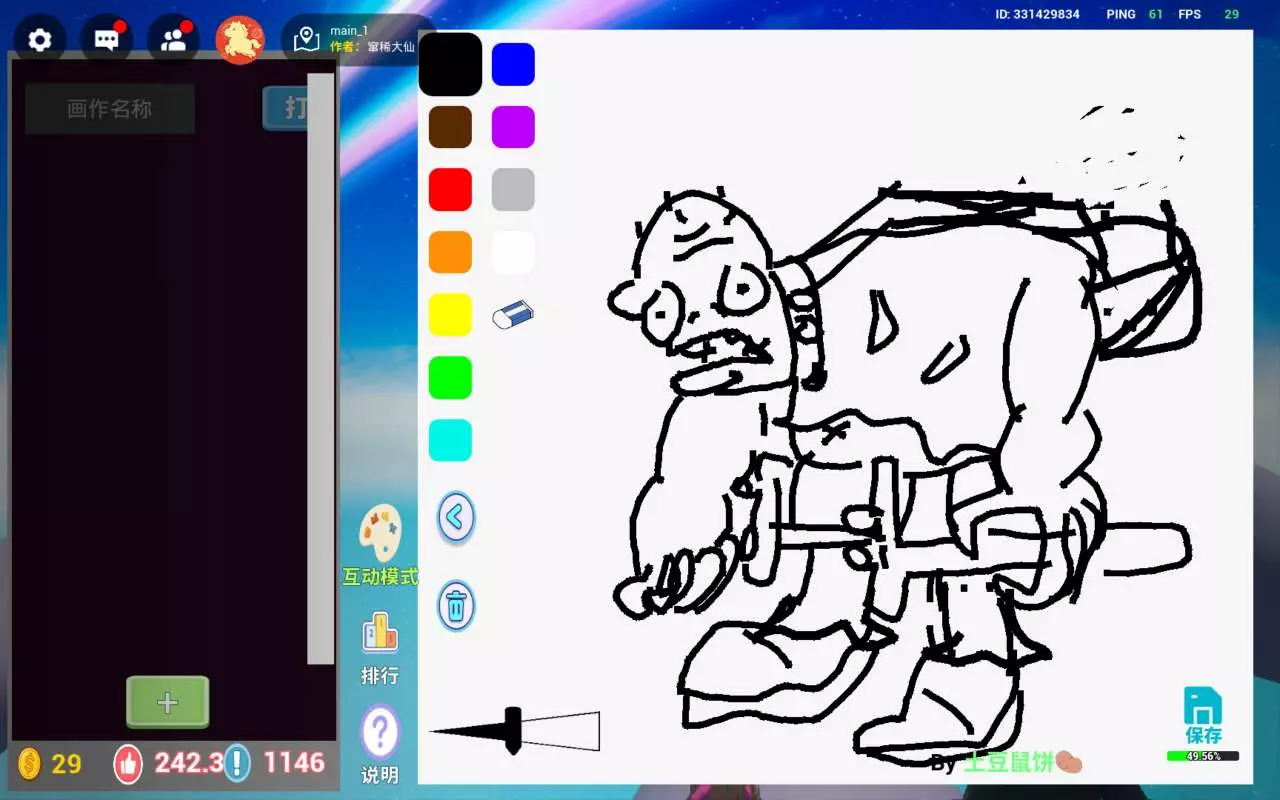Pick the white color swatch
Image resolution: width=1280 pixels, height=800 pixels.
coord(513,252)
